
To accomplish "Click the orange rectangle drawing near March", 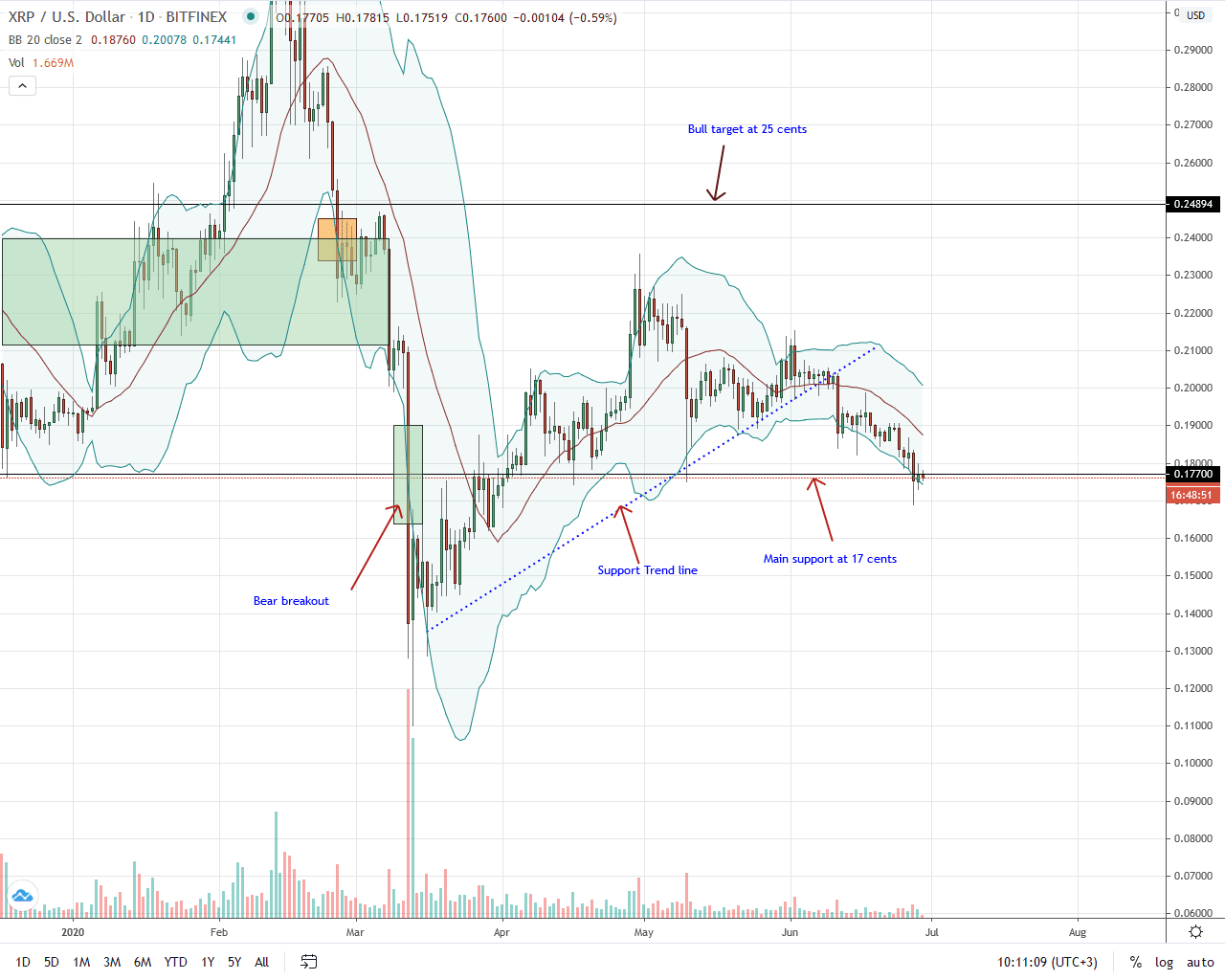I will click(337, 239).
